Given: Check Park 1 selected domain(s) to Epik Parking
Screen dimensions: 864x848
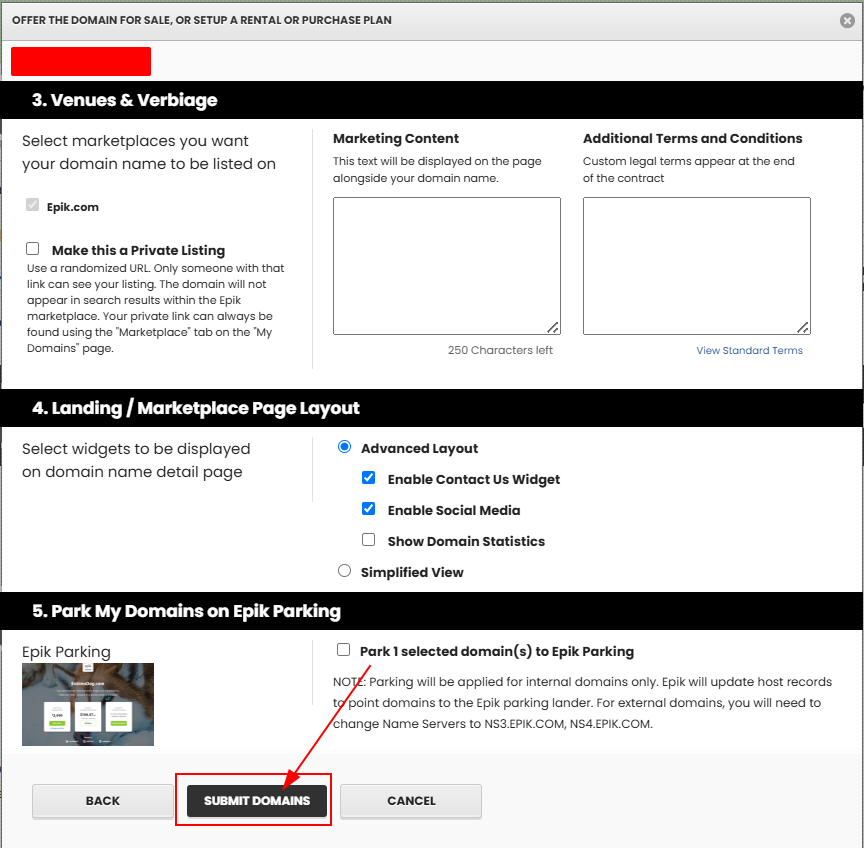Looking at the screenshot, I should pos(343,650).
